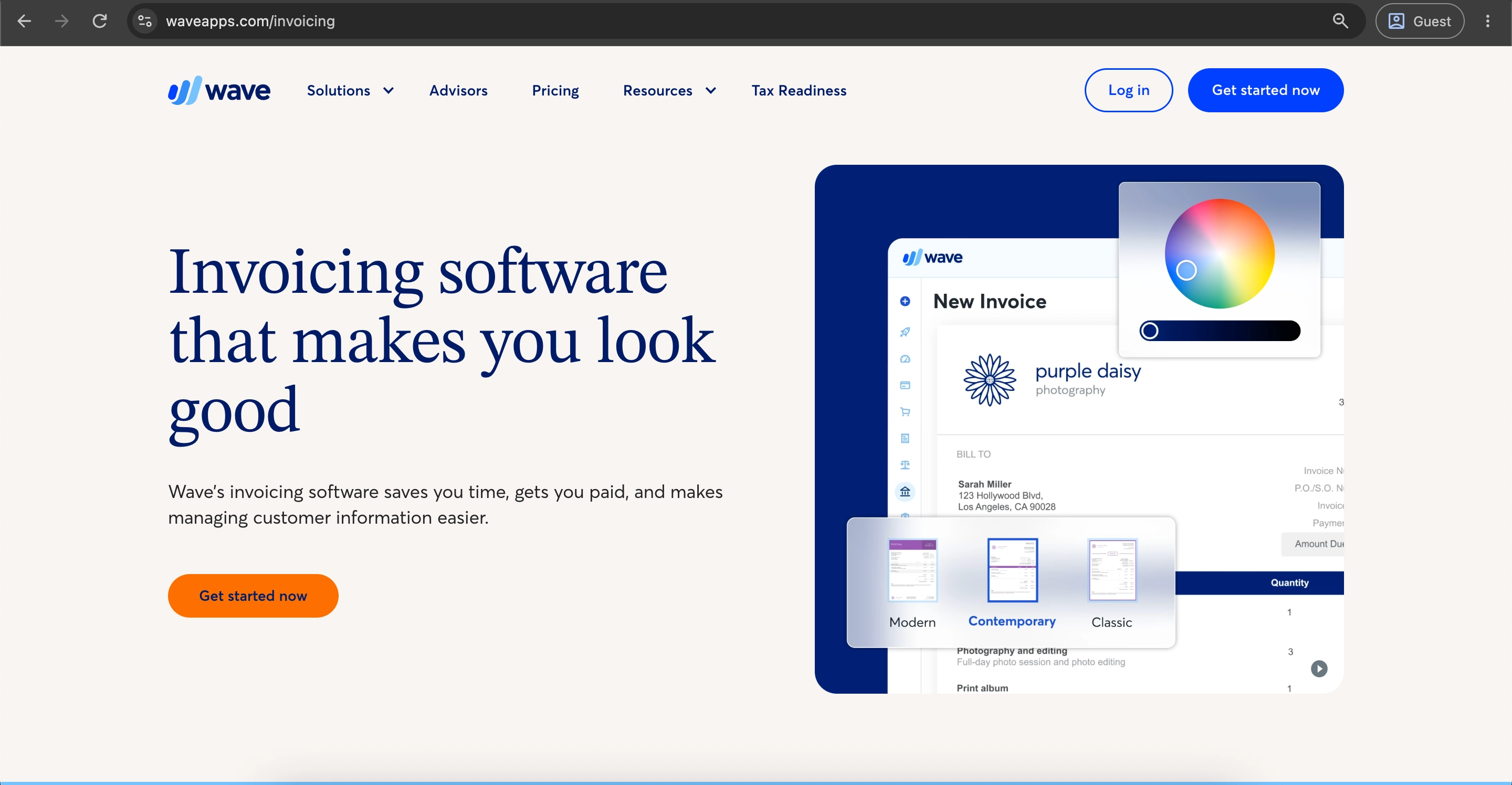1512x785 pixels.
Task: Click the receipt icon in sidebar
Action: click(x=905, y=438)
